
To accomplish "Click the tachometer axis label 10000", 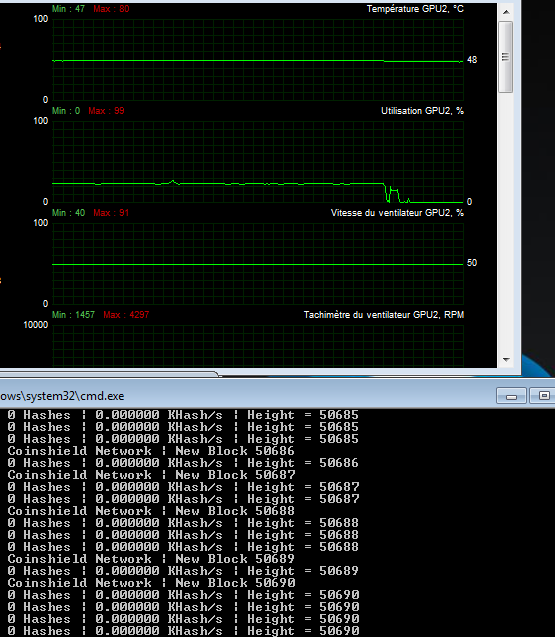I will click(36, 325).
